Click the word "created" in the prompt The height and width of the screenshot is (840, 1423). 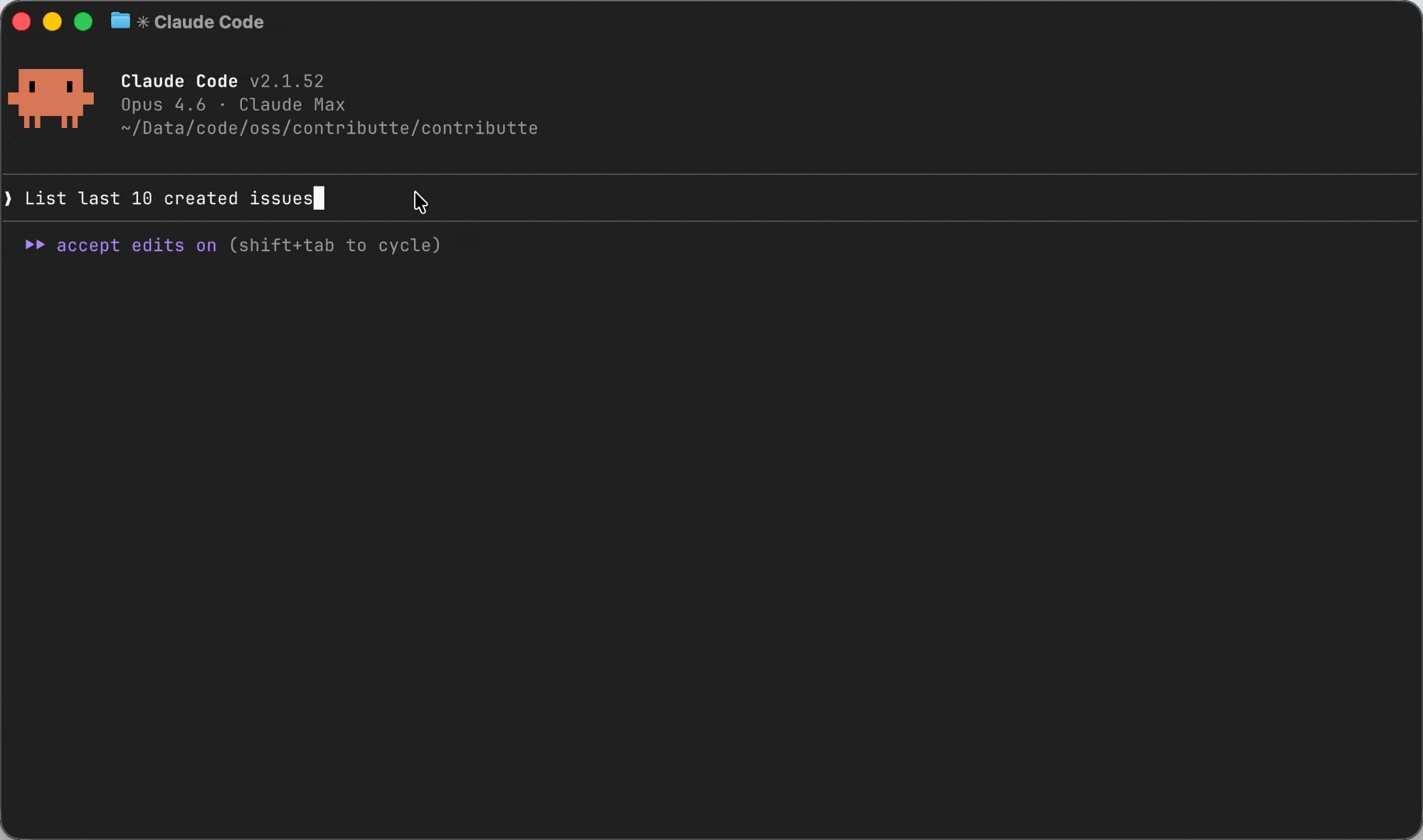coord(201,198)
